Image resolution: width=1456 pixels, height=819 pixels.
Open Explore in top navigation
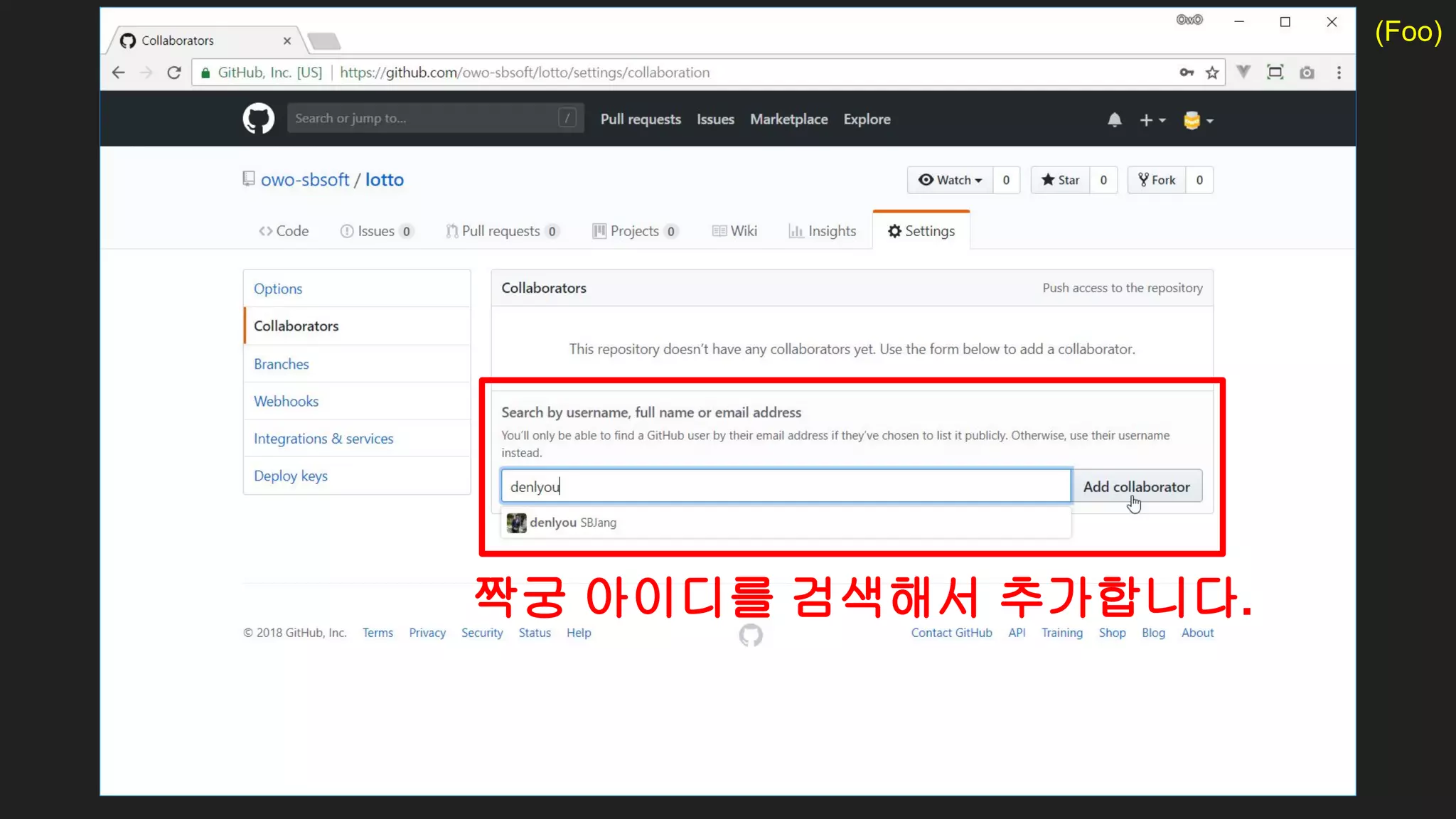coord(867,119)
